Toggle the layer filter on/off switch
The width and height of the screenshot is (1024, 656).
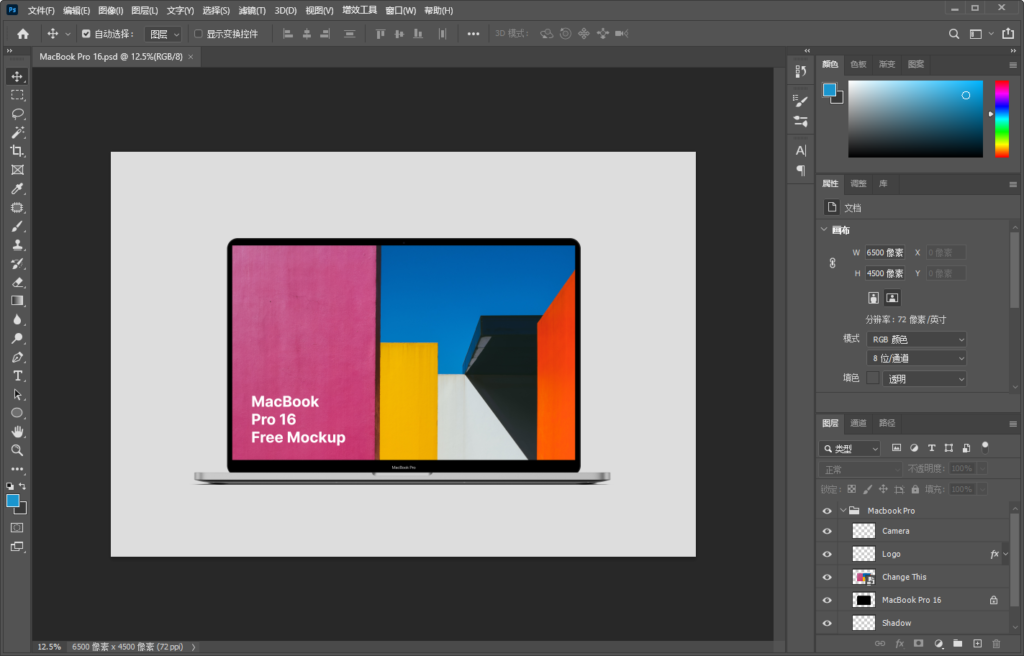click(x=985, y=448)
